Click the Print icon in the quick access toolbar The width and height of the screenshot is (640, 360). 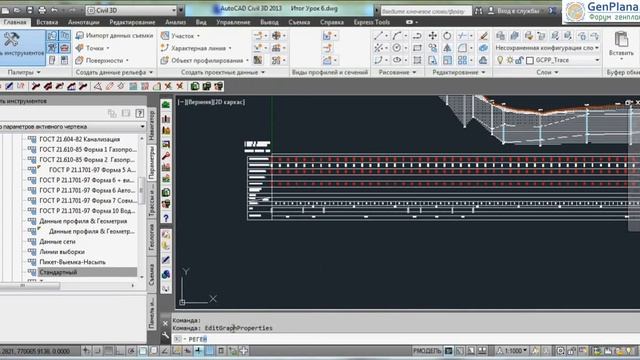[x=42, y=10]
